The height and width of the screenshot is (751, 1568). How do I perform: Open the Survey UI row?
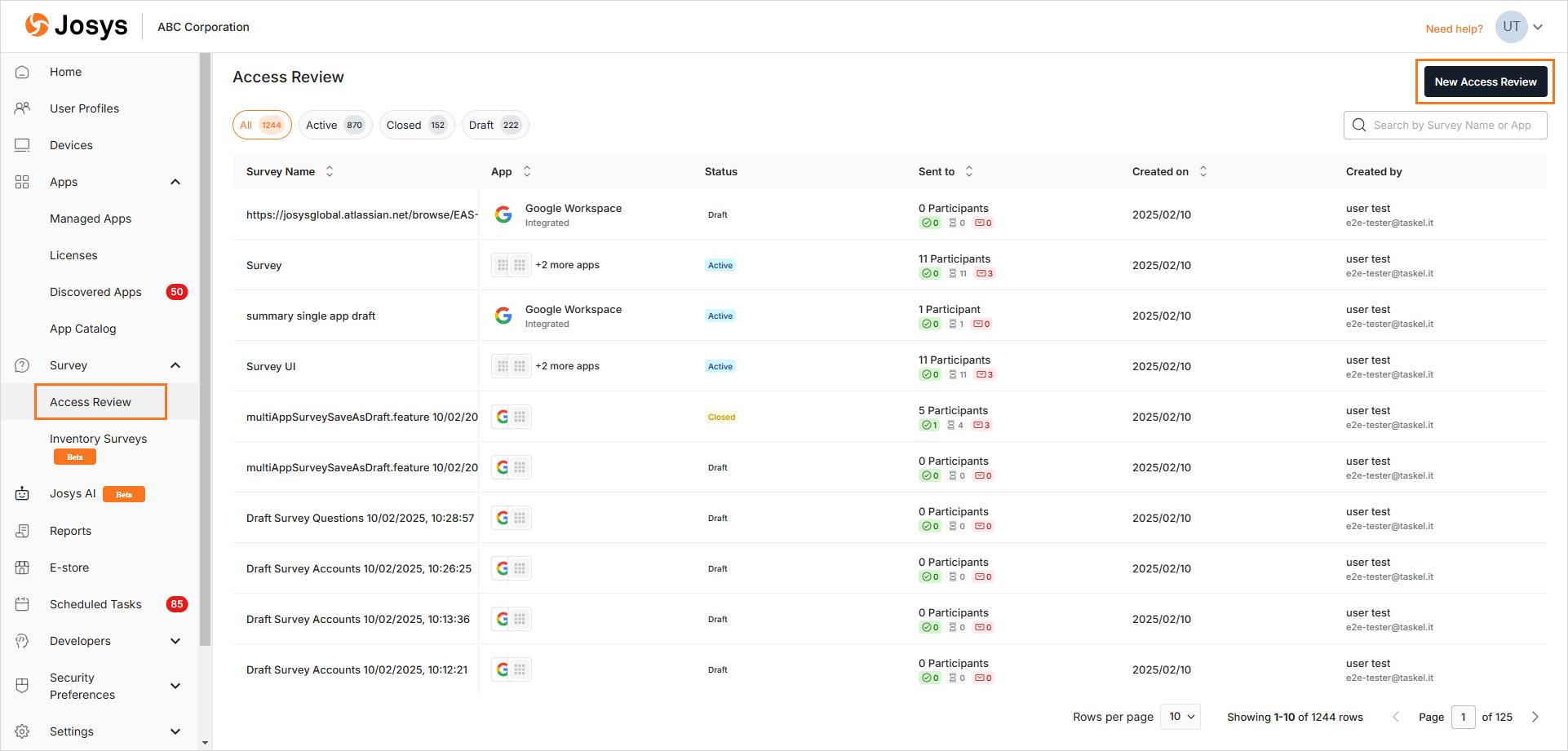click(889, 366)
